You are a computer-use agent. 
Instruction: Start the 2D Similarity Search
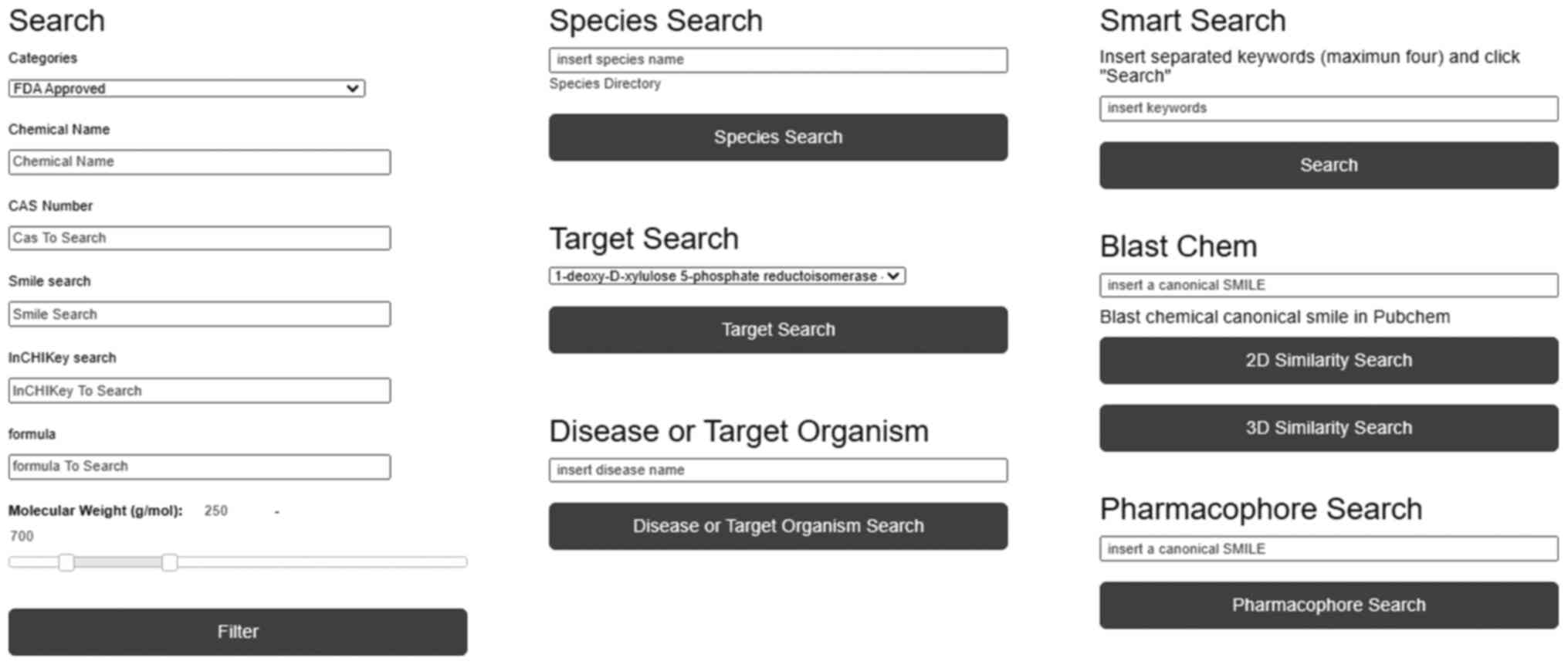tap(1328, 361)
